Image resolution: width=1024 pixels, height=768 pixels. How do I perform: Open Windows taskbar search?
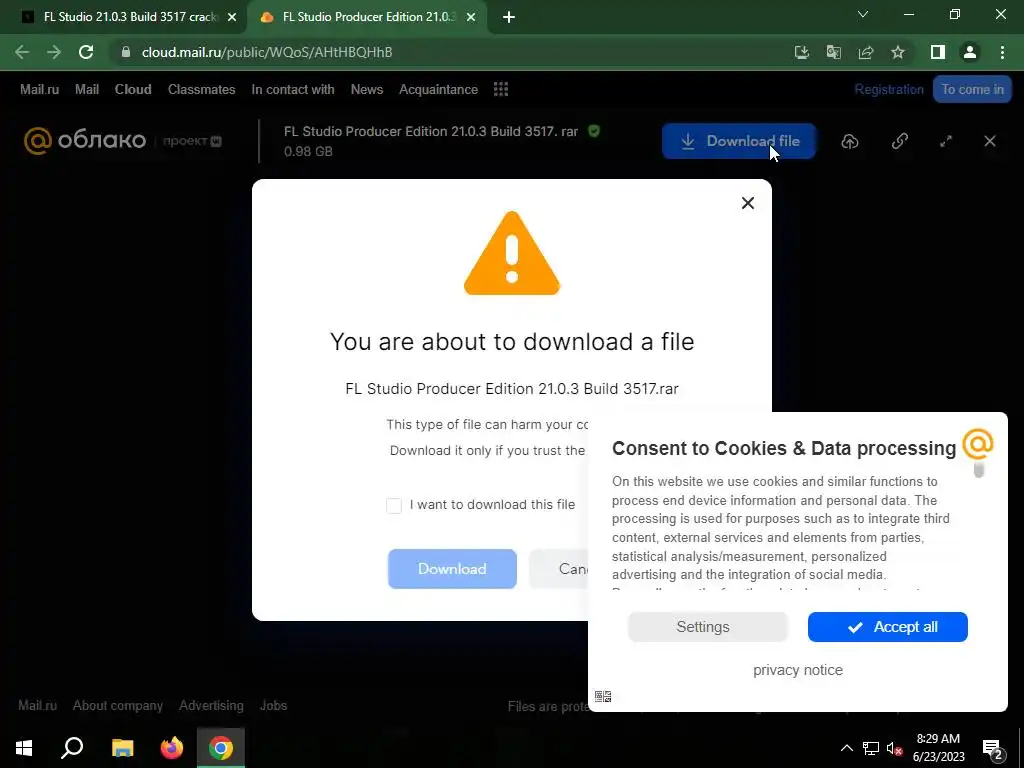[72, 748]
